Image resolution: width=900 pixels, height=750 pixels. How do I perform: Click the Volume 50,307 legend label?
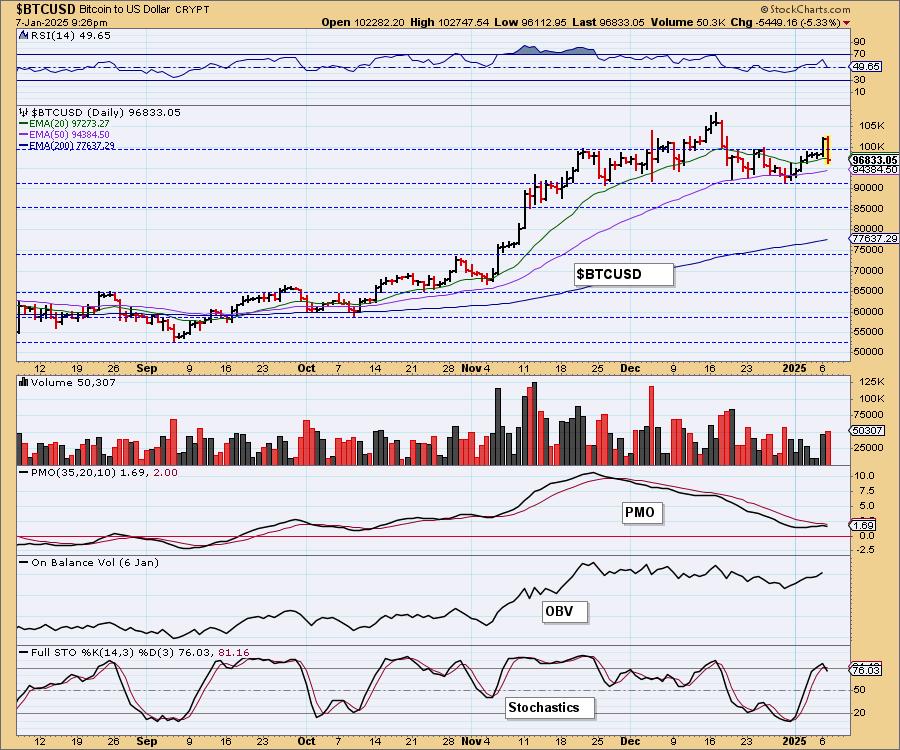click(x=73, y=382)
